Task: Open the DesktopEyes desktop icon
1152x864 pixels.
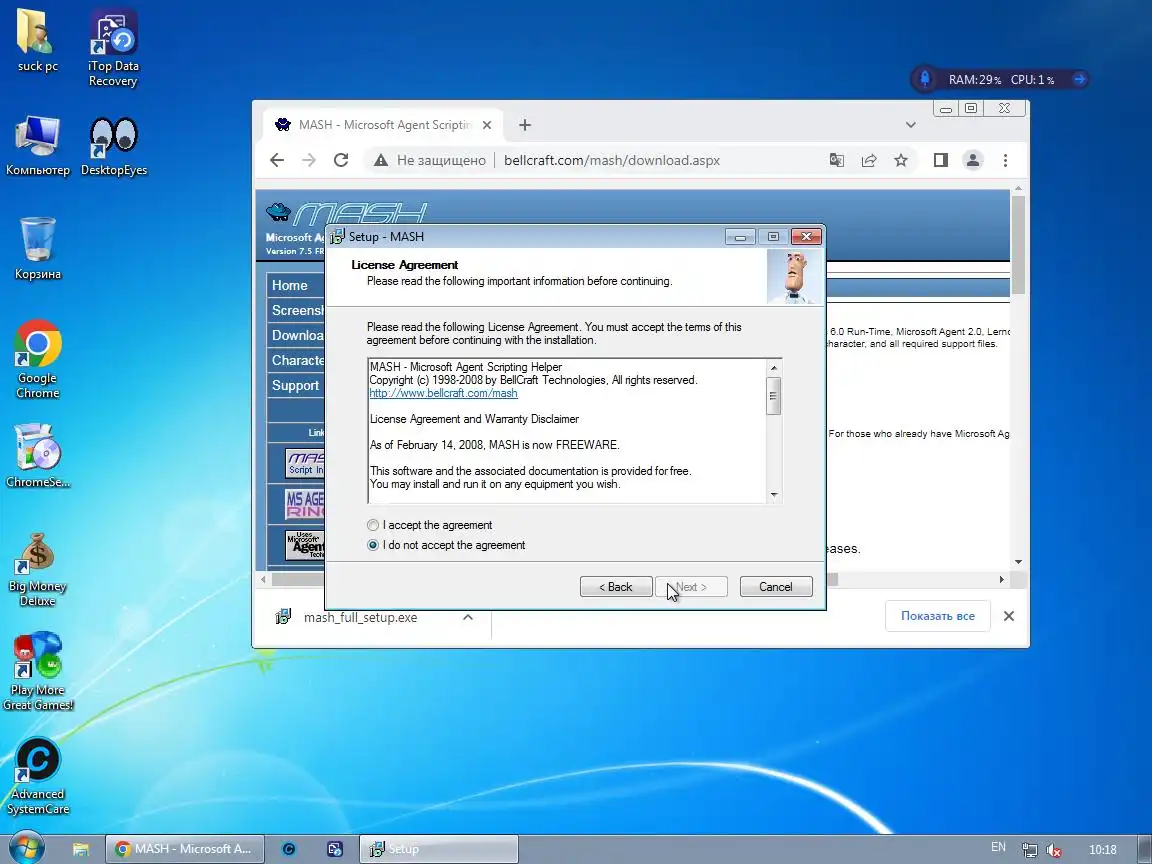Action: coord(114,145)
